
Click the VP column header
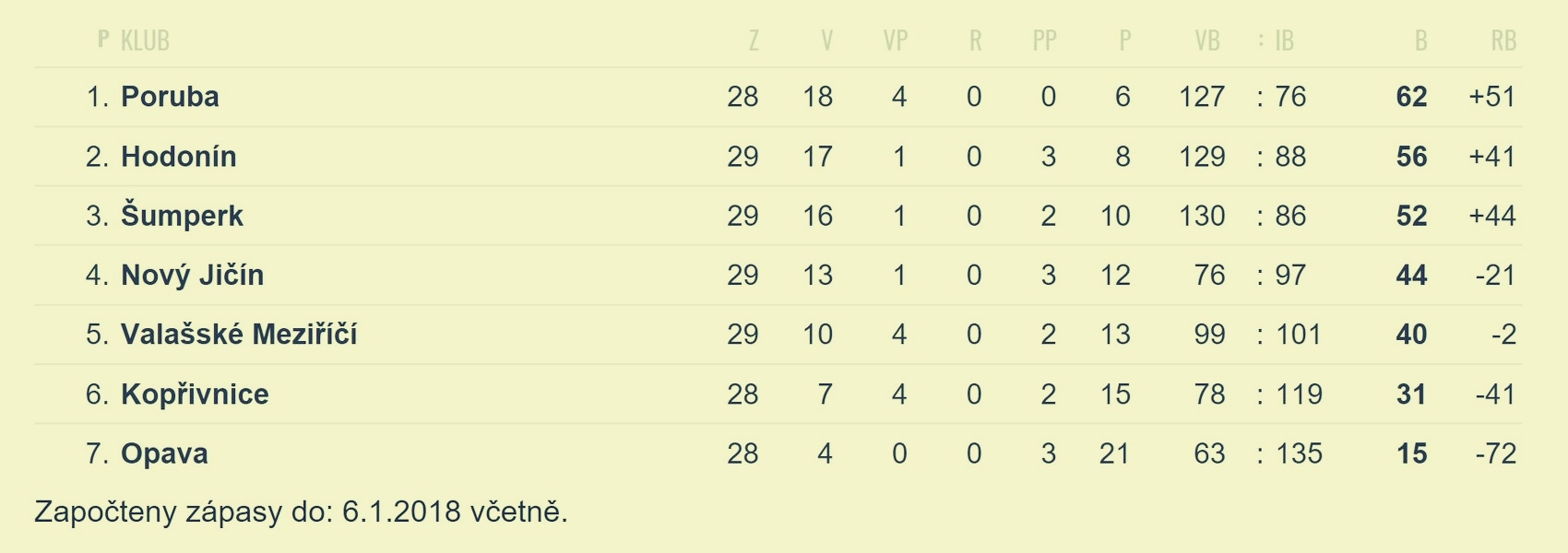(x=896, y=41)
